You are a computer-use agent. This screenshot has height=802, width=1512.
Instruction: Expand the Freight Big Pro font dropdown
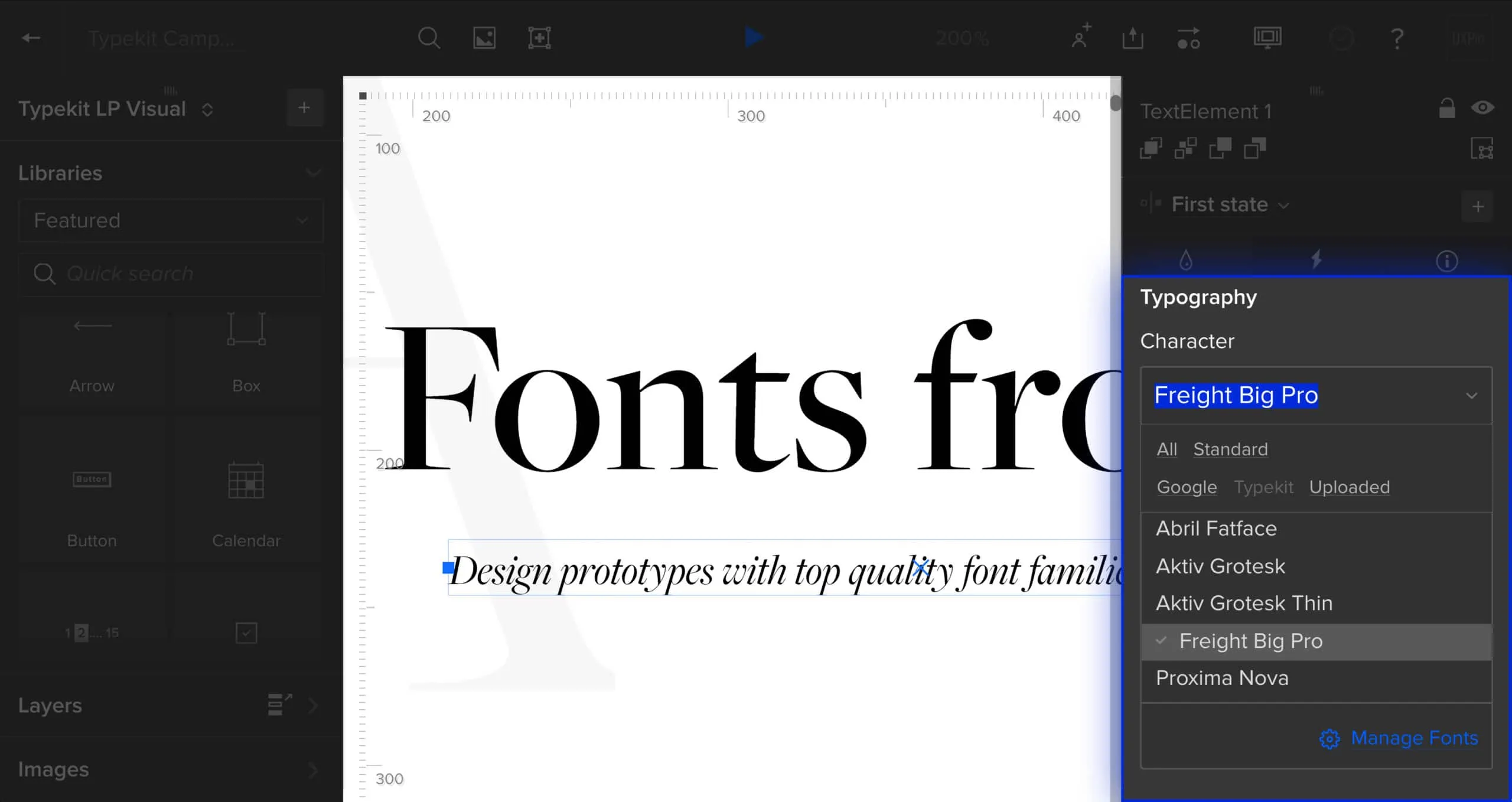click(1470, 394)
